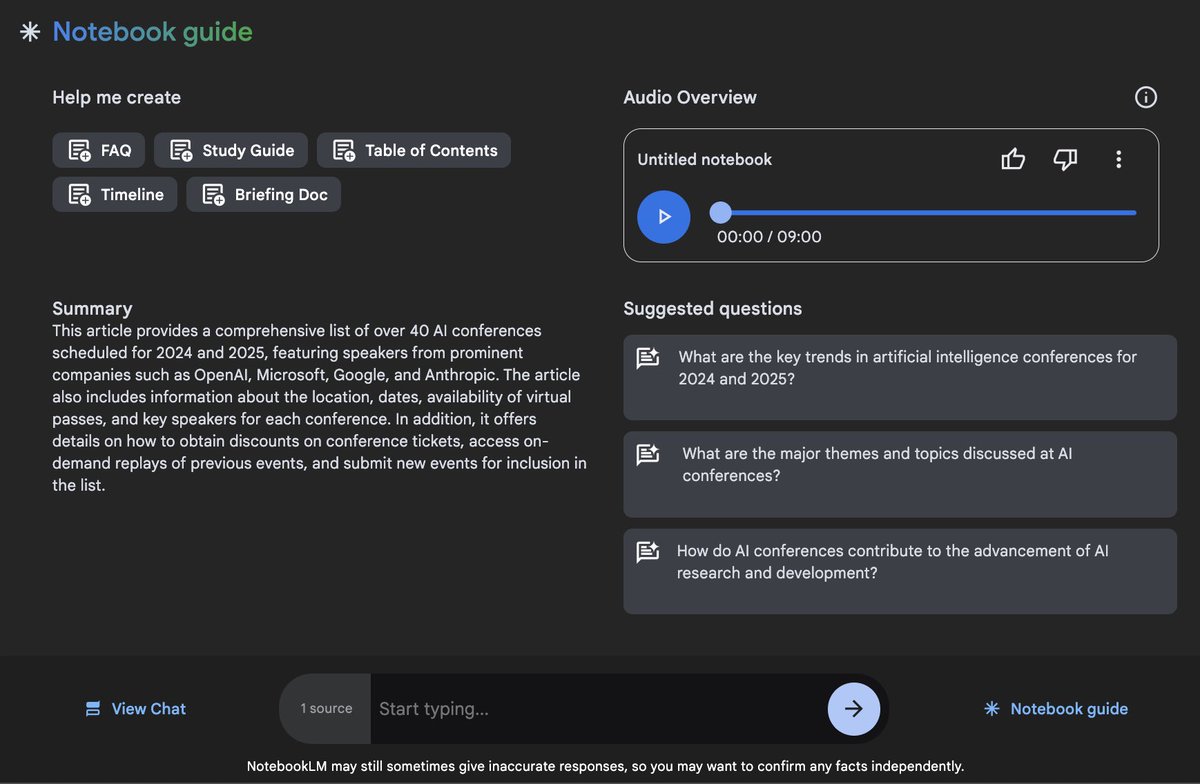
Task: Generate a Study Guide
Action: pyautogui.click(x=231, y=150)
